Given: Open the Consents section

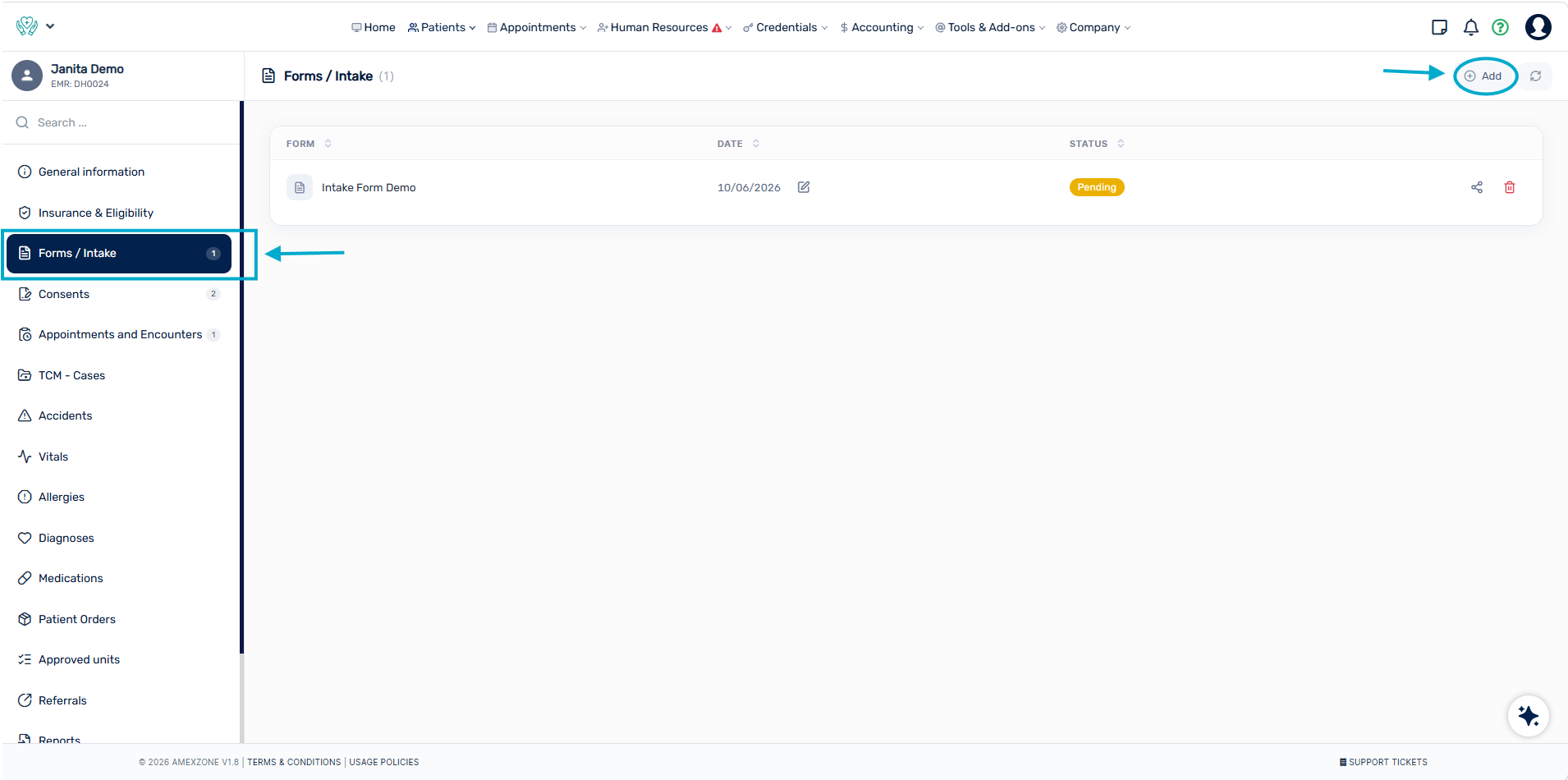Looking at the screenshot, I should (120, 294).
